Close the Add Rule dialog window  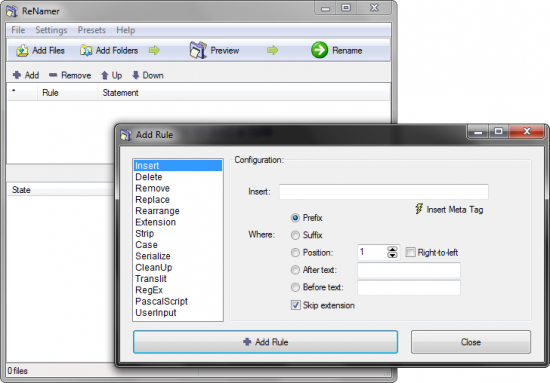point(527,131)
